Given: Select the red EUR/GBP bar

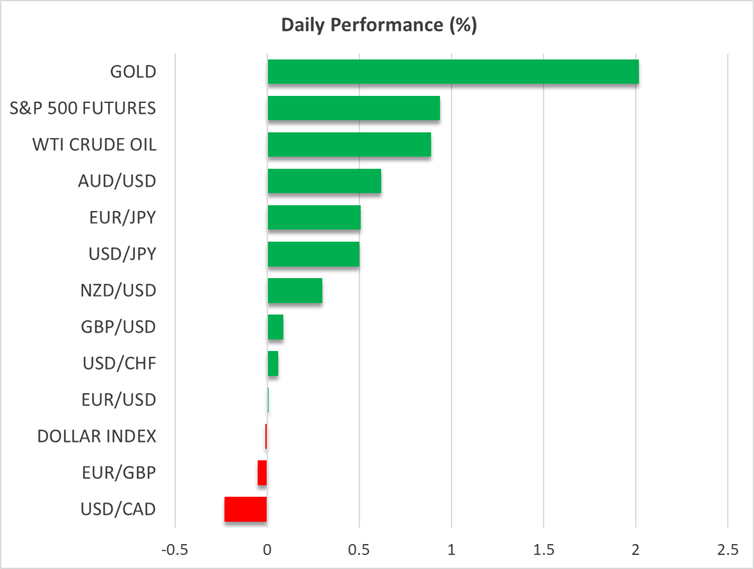Looking at the screenshot, I should 262,473.
